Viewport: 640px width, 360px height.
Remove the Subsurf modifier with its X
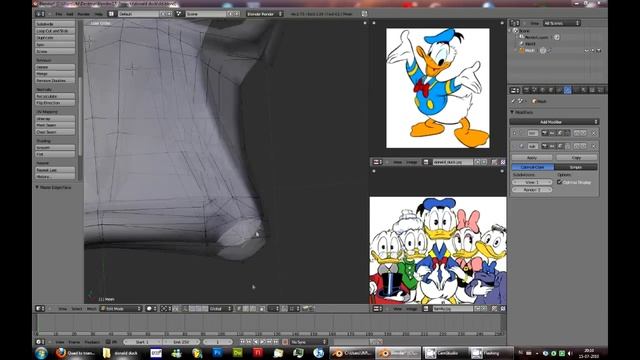tap(594, 146)
